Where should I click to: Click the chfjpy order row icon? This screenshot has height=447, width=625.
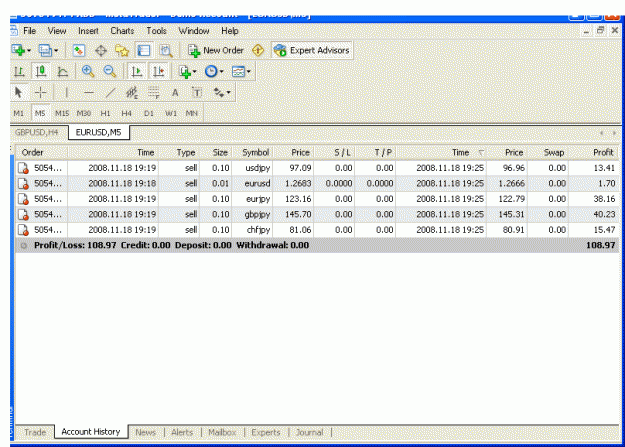(24, 230)
